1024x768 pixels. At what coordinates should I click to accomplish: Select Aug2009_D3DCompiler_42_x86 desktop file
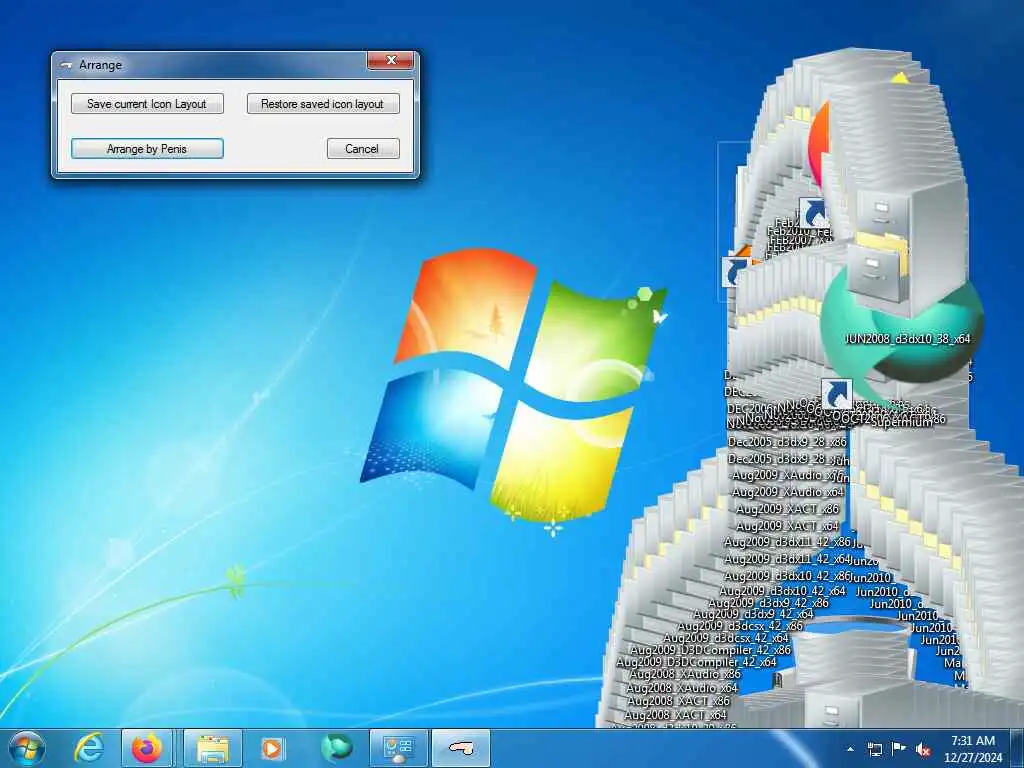point(710,650)
